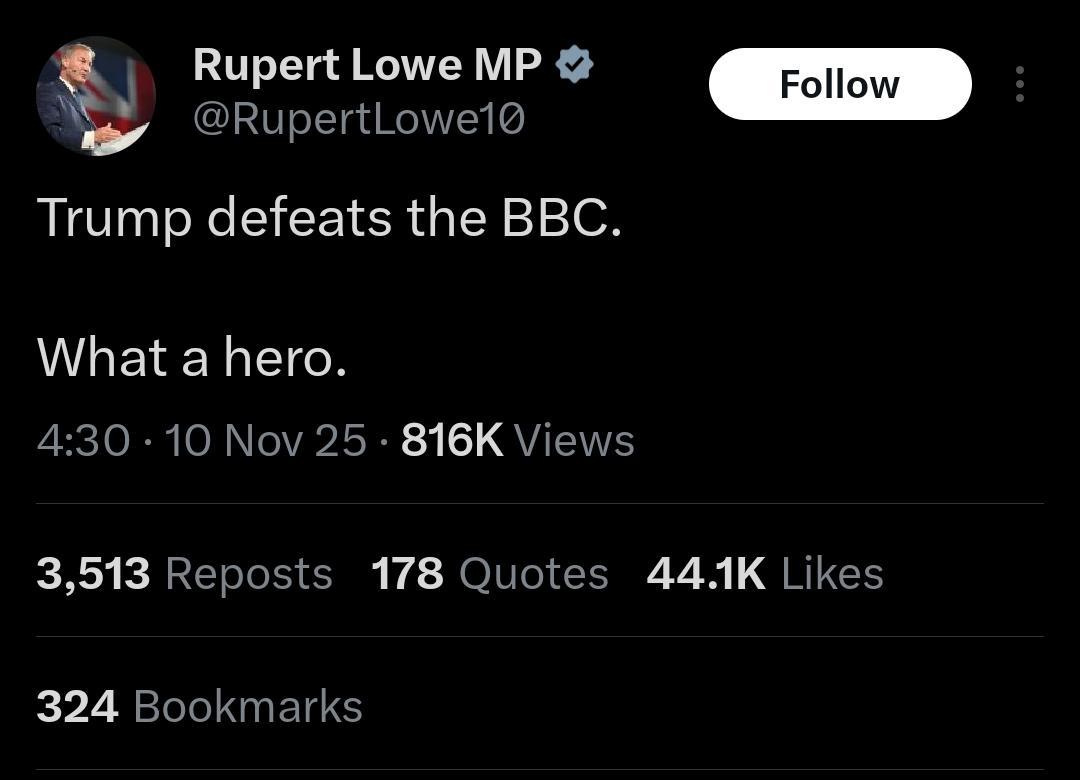This screenshot has height=780, width=1080.
Task: Show the Quotes for this post
Action: pyautogui.click(x=533, y=574)
